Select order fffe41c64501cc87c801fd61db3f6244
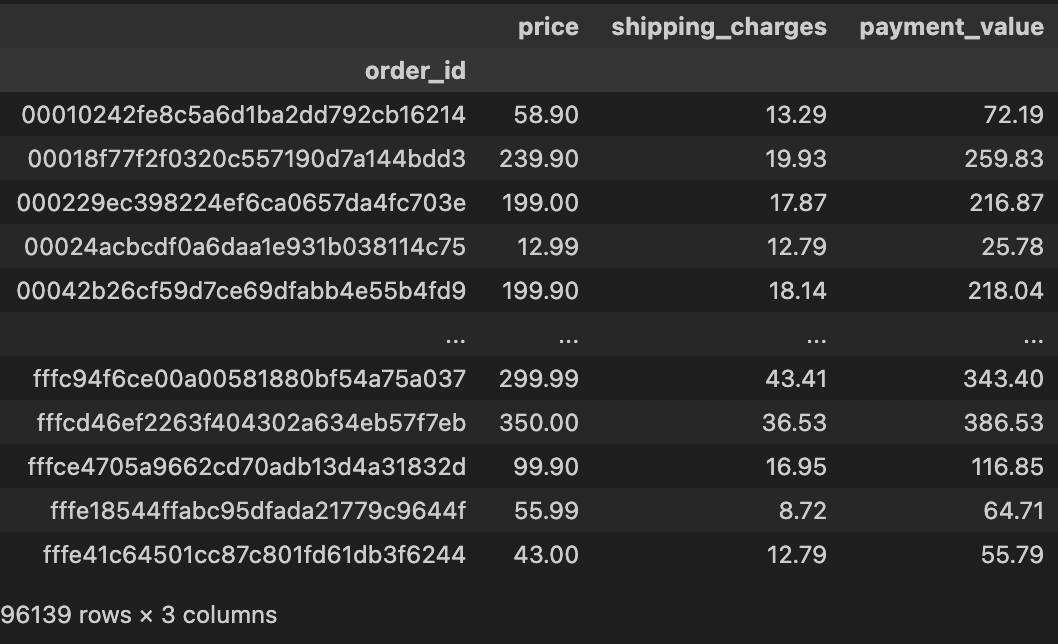Viewport: 1058px width, 644px height. tap(254, 554)
